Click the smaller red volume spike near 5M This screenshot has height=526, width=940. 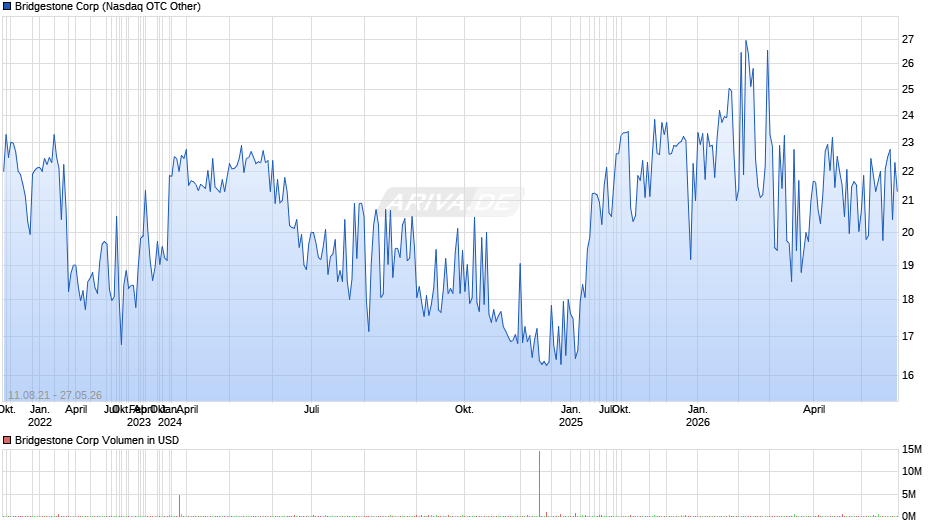(179, 506)
